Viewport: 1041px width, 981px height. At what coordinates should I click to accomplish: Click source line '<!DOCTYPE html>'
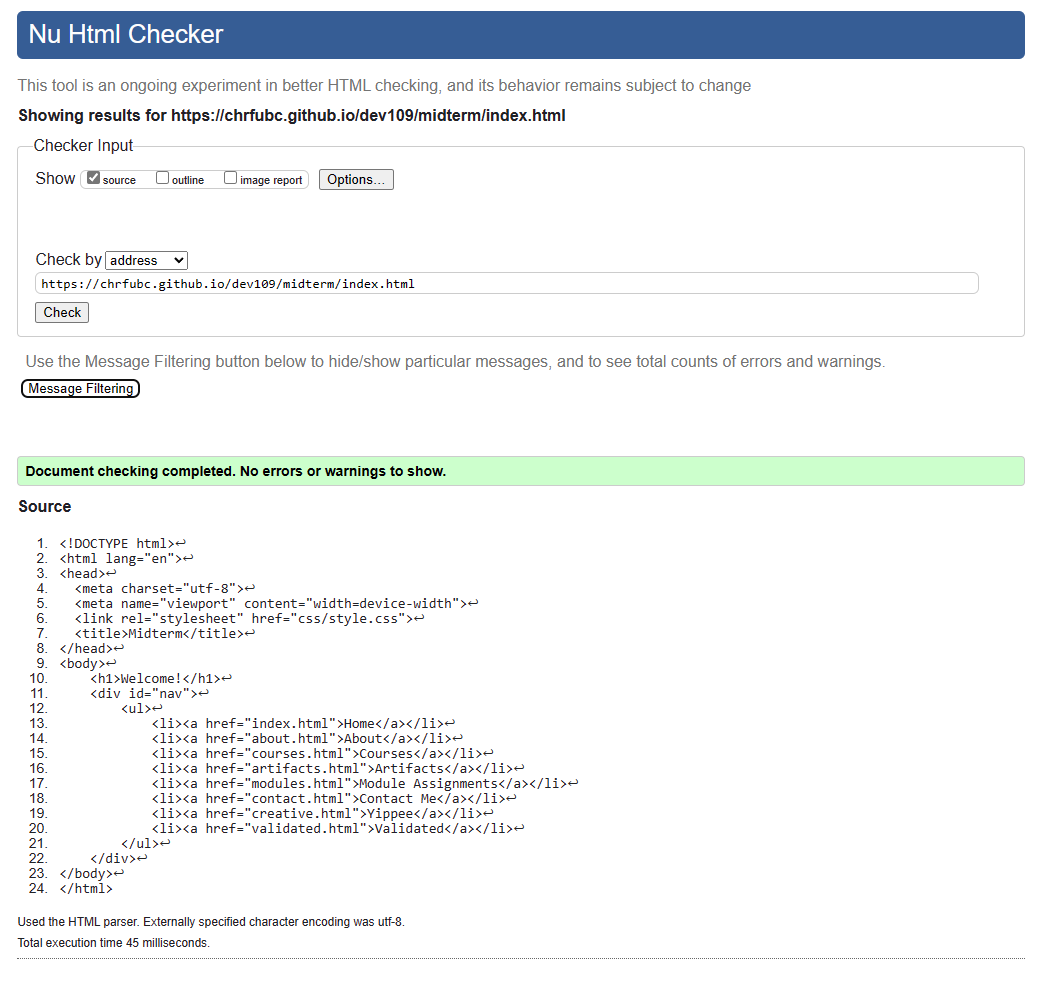tap(123, 544)
